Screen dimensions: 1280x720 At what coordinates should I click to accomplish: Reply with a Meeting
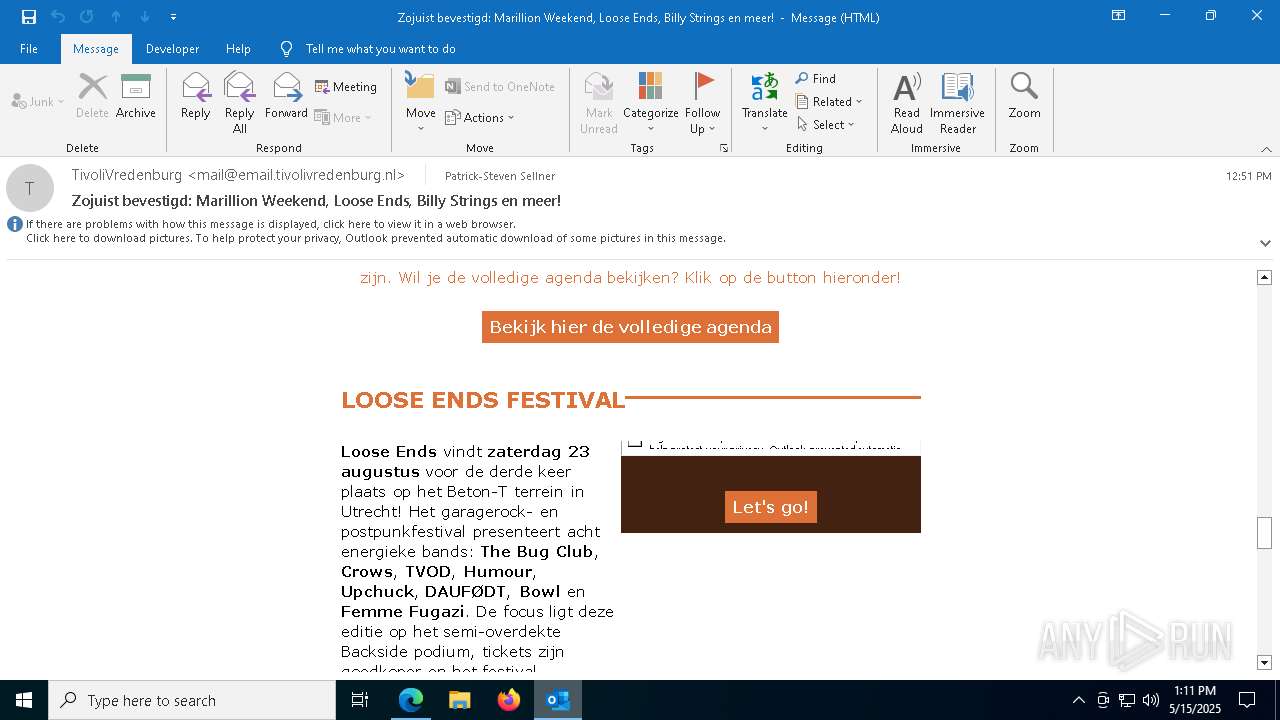[x=346, y=87]
